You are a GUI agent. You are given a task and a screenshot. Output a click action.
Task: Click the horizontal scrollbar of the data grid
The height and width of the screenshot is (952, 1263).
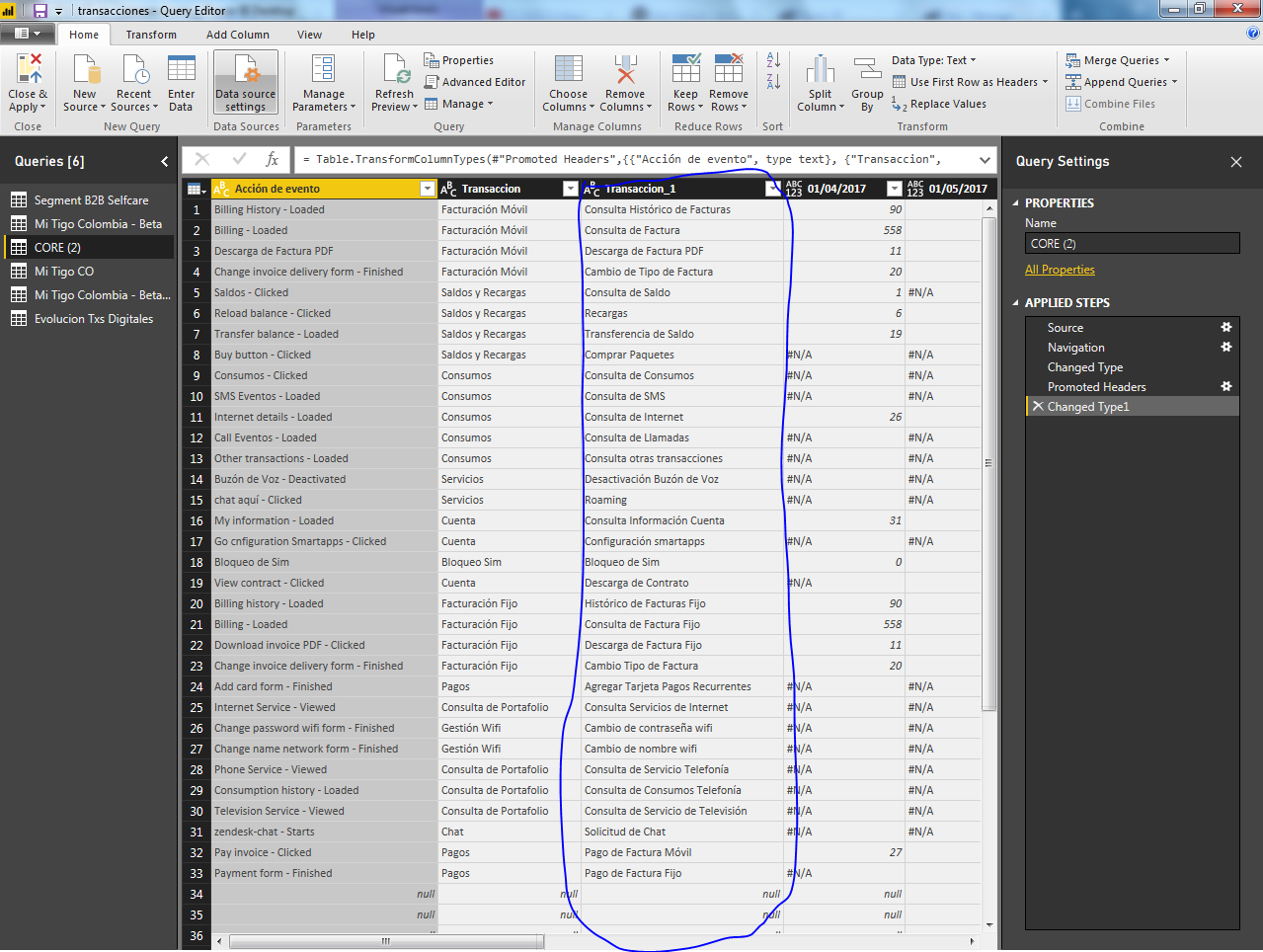386,941
